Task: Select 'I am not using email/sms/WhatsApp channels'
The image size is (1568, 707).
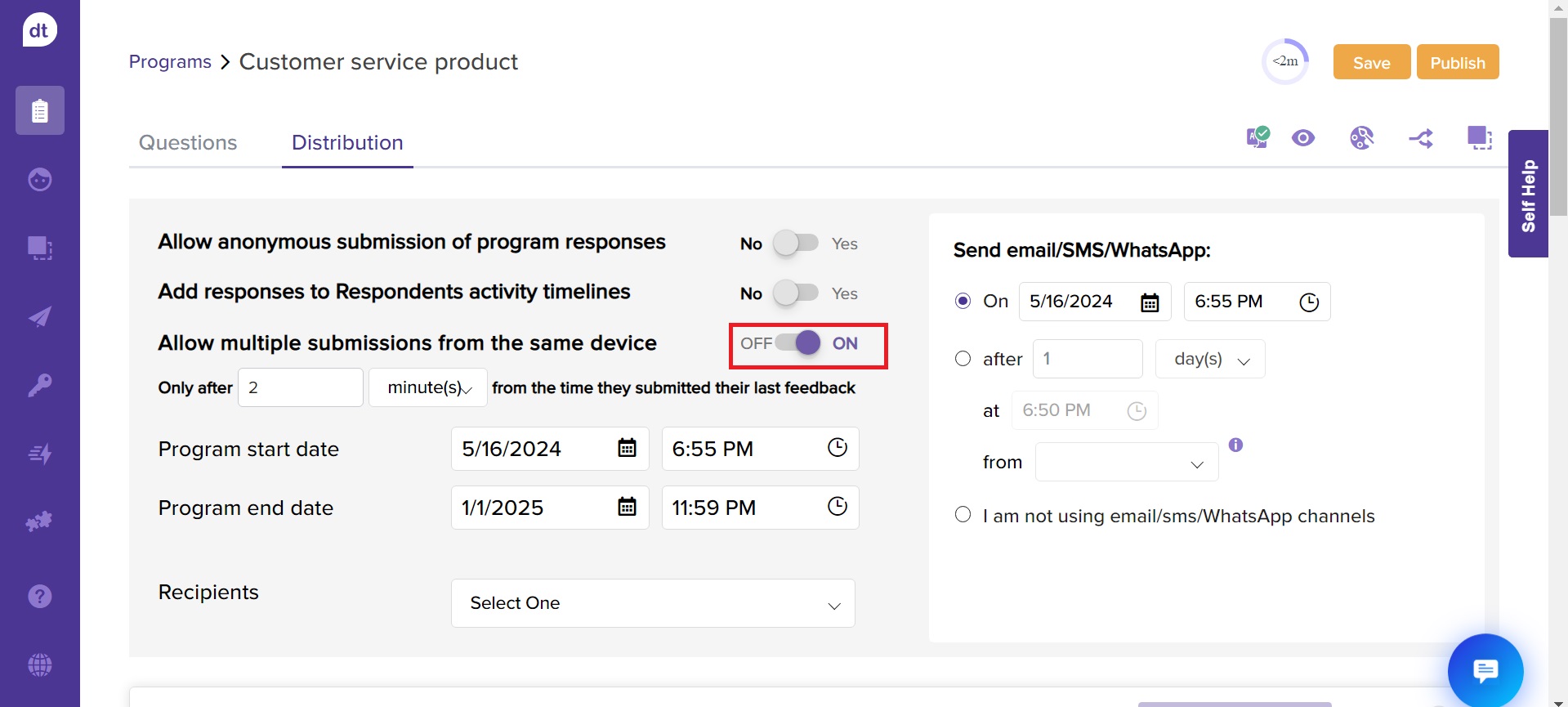Action: tap(963, 515)
